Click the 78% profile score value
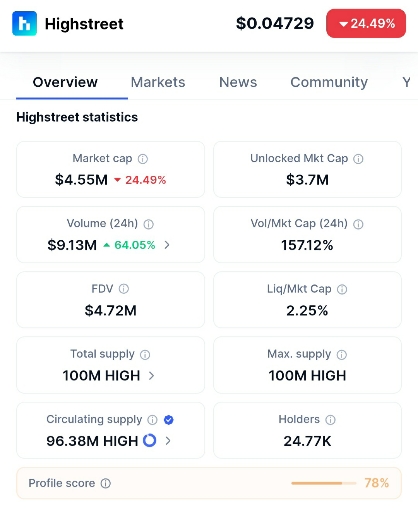This screenshot has height=512, width=418. 377,483
